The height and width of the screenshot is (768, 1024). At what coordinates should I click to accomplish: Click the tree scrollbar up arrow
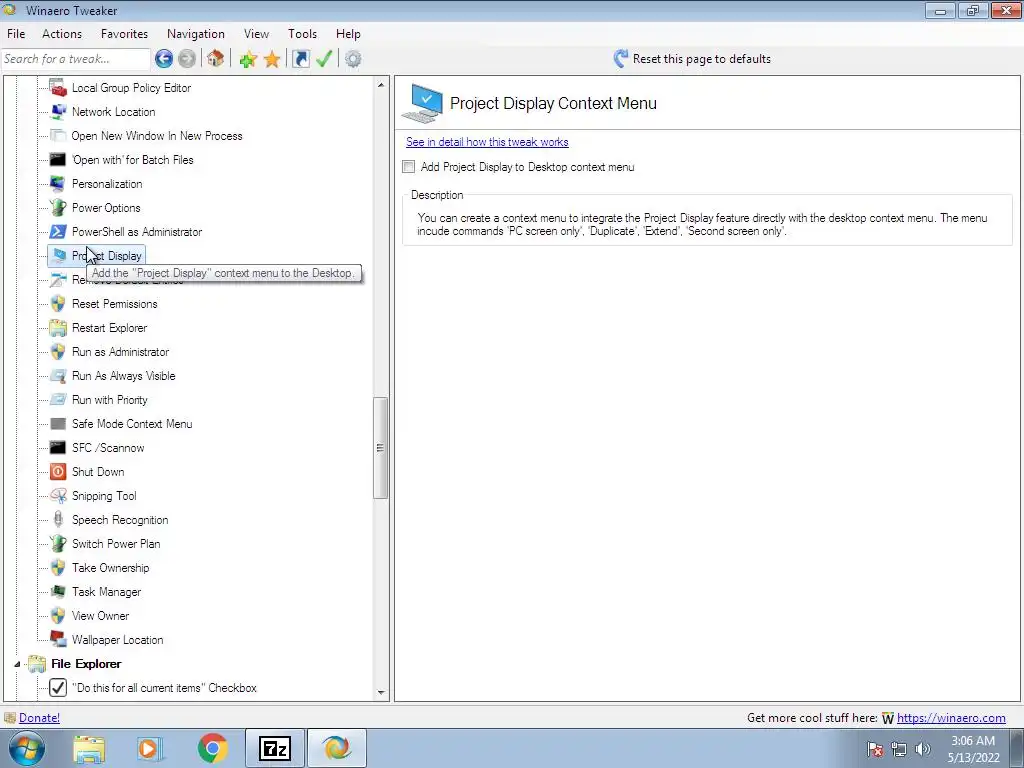pos(381,84)
